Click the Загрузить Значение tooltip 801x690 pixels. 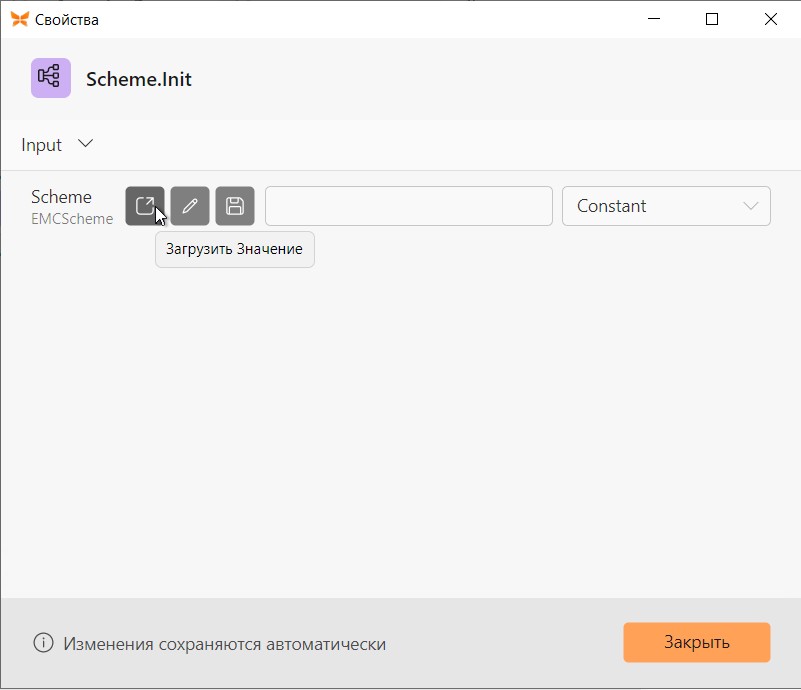pos(234,249)
